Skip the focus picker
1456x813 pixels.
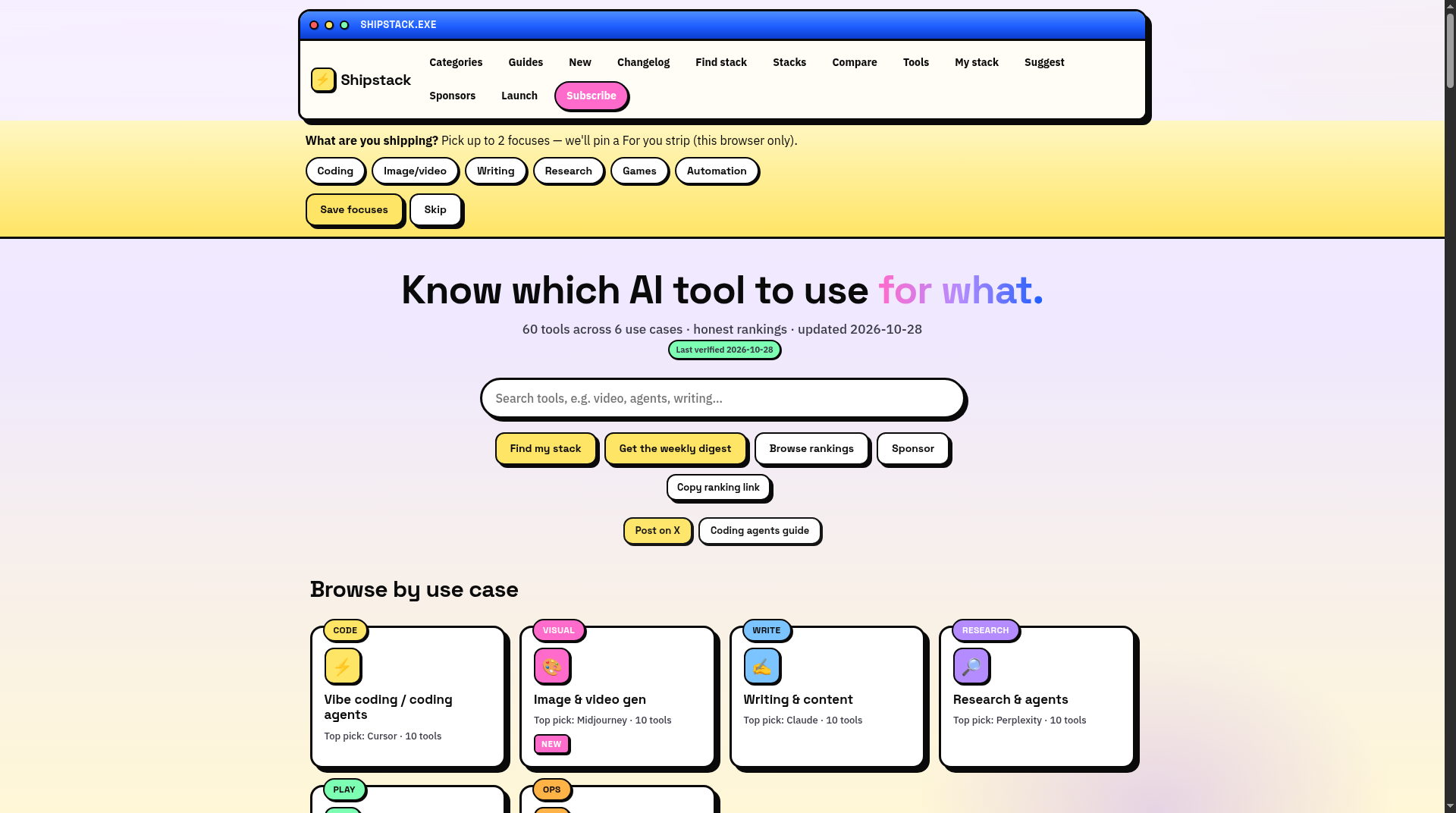tap(435, 209)
